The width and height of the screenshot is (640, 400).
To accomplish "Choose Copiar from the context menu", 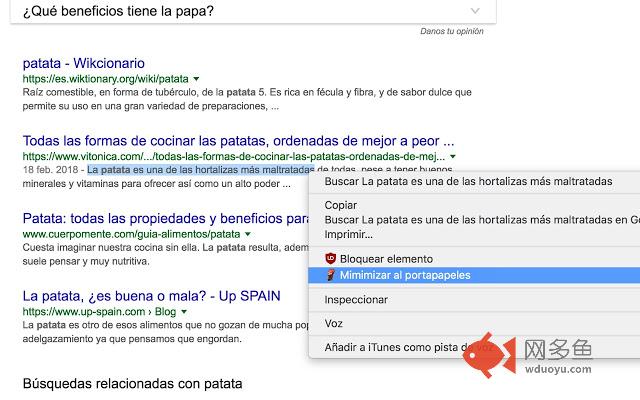I will (x=474, y=205).
